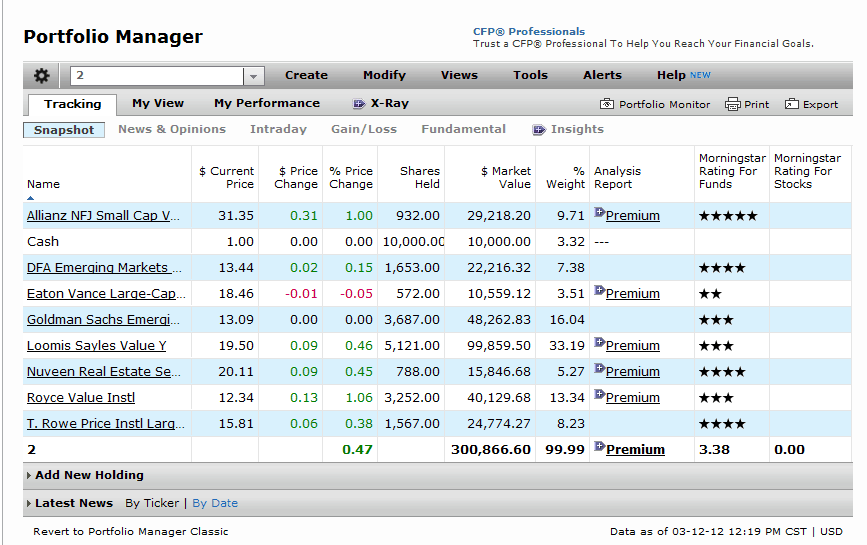This screenshot has height=545, width=867.
Task: Click the Export icon
Action: click(x=792, y=104)
